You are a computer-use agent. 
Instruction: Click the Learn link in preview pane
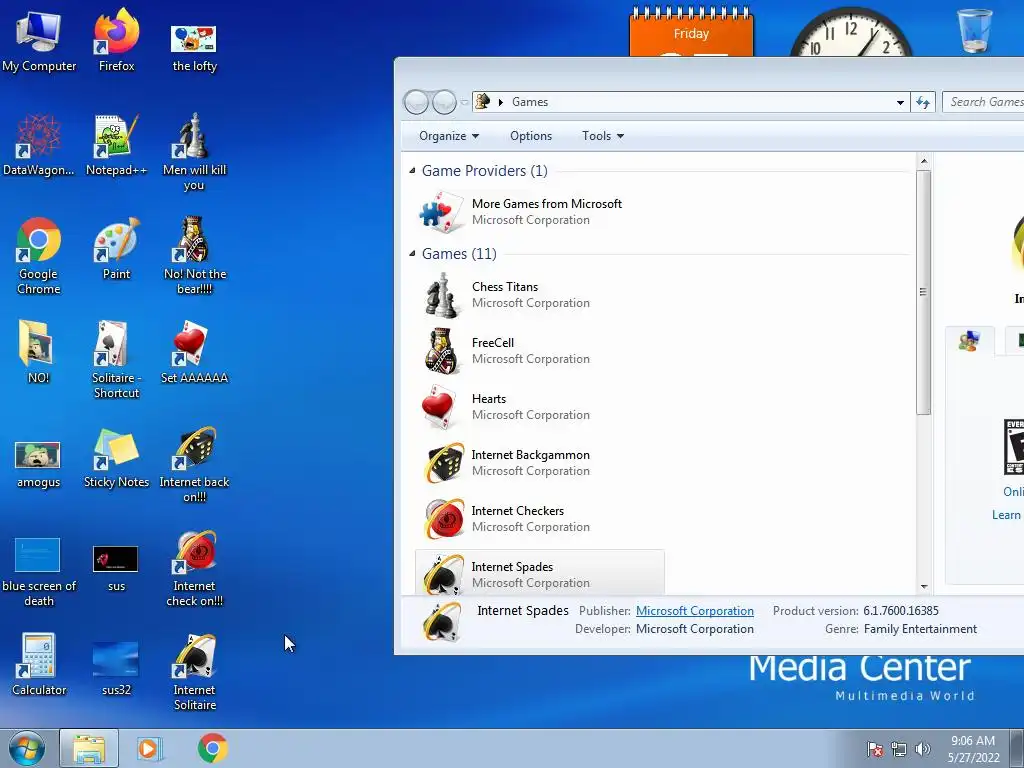click(1006, 515)
